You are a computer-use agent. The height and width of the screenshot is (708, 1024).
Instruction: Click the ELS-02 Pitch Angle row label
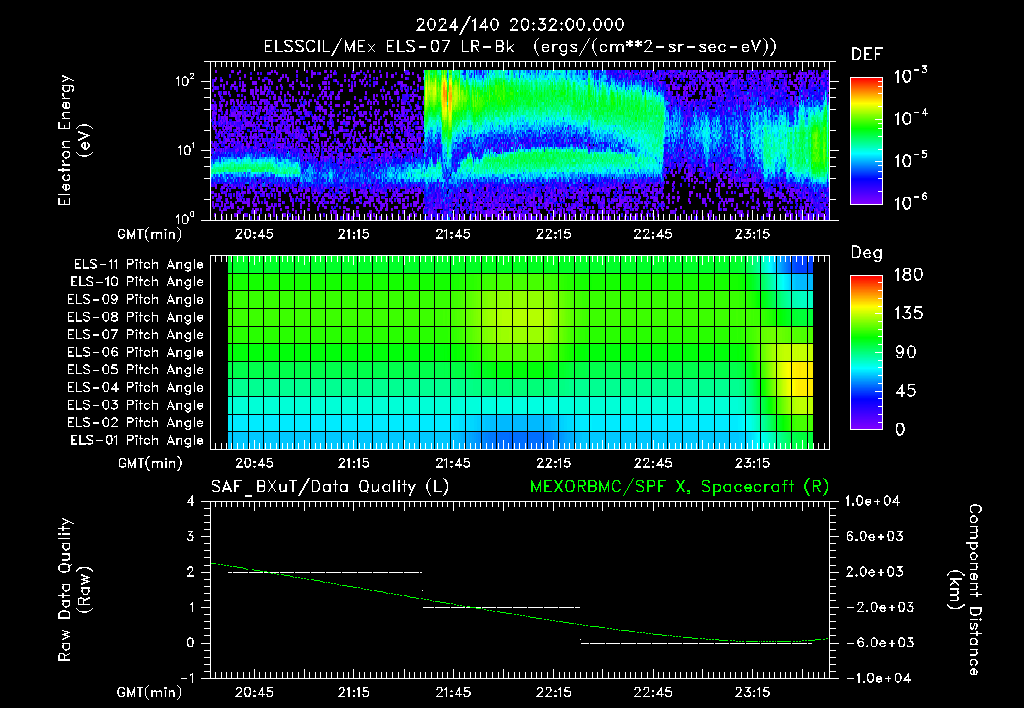(x=135, y=423)
